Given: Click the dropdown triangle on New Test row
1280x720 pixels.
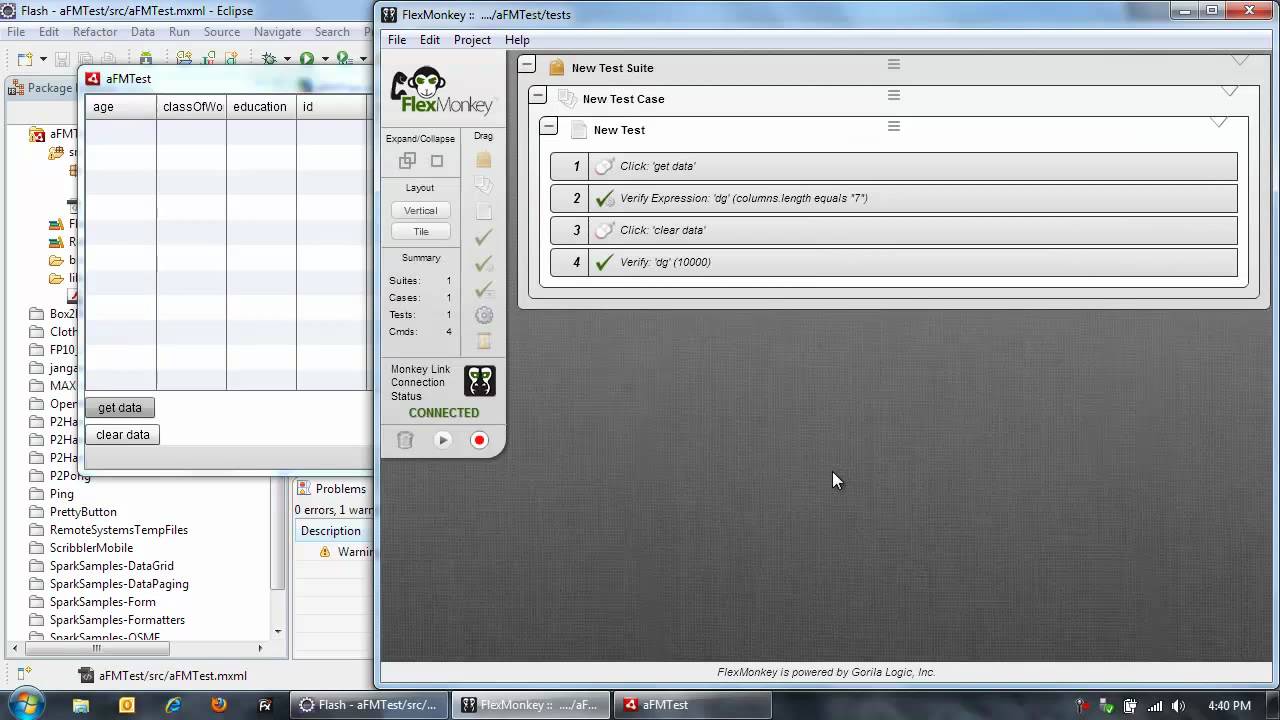Looking at the screenshot, I should [1218, 123].
